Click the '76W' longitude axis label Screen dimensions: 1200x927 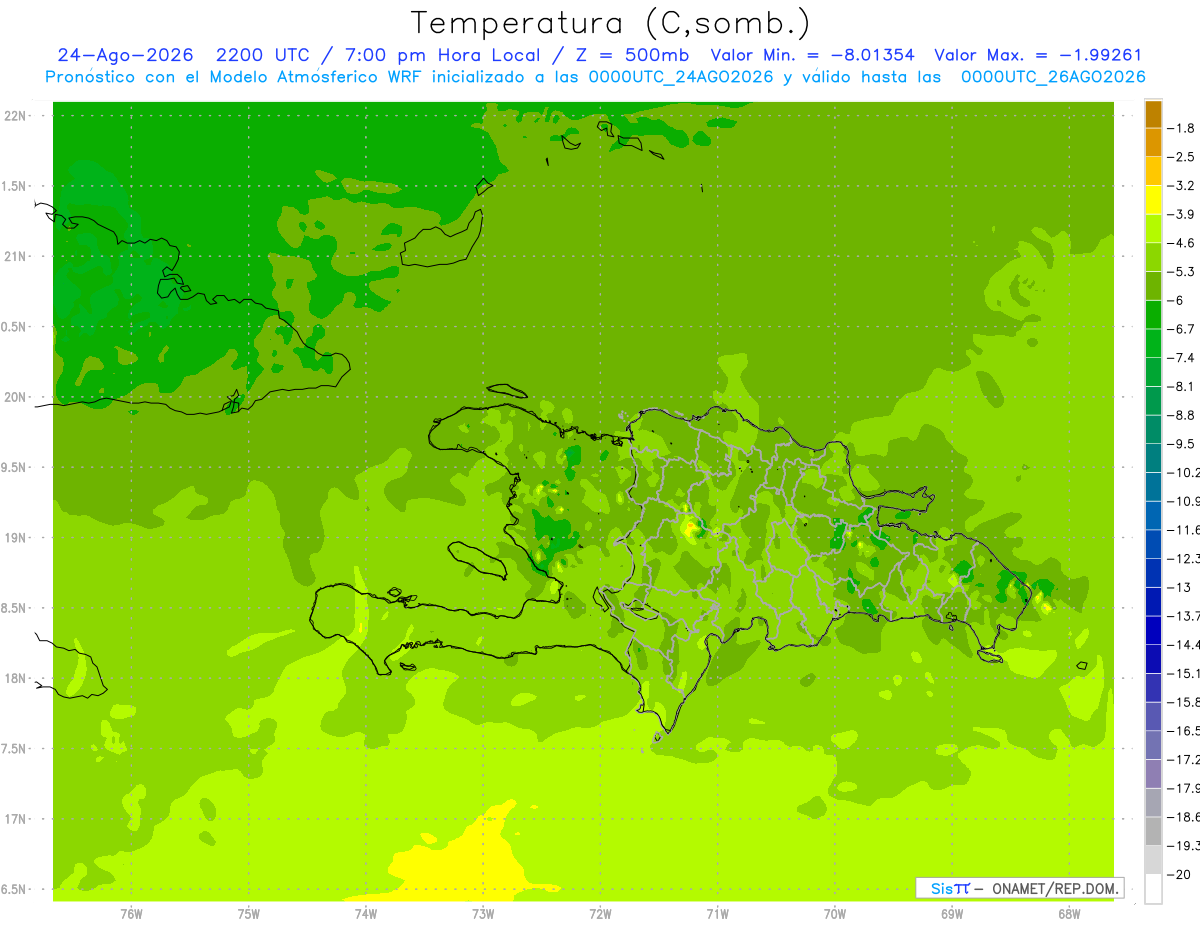pos(131,914)
